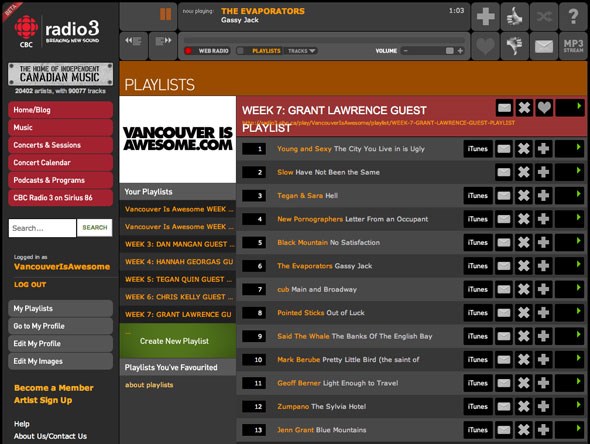Open the question mark help icon

click(x=573, y=16)
